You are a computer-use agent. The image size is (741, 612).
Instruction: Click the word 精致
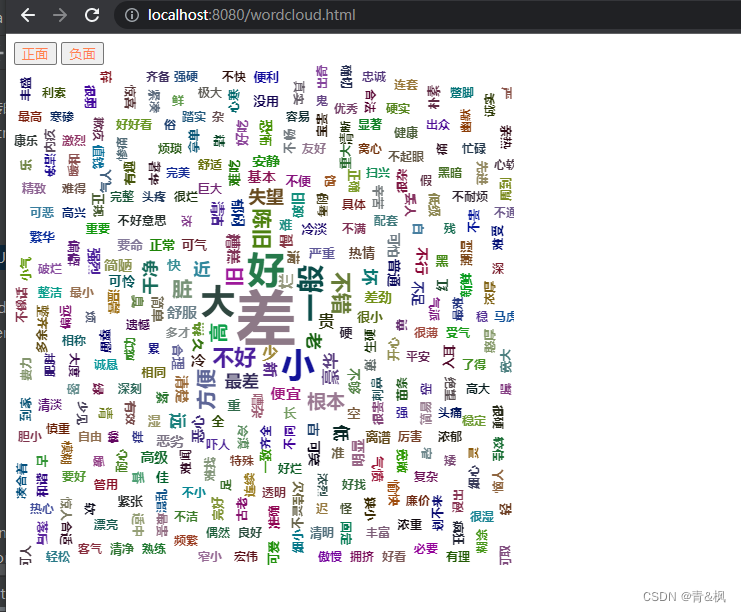34,188
